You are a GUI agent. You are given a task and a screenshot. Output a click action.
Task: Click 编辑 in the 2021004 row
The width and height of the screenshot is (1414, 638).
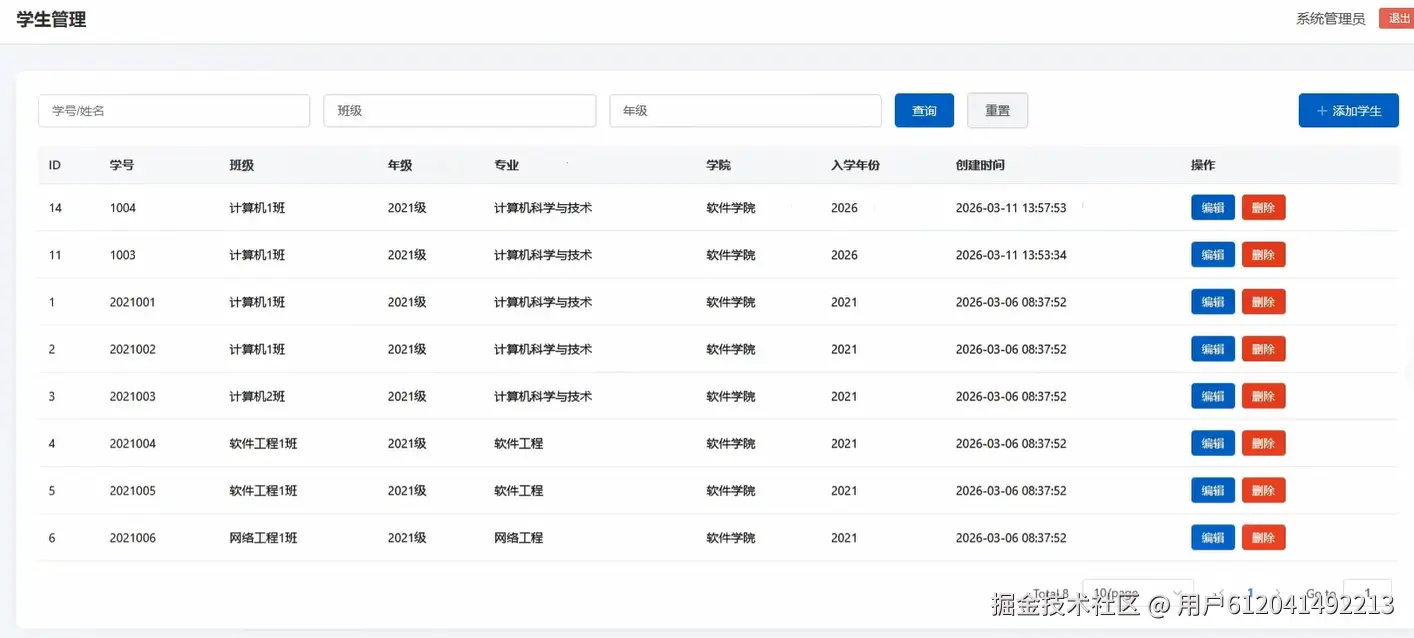[x=1213, y=443]
